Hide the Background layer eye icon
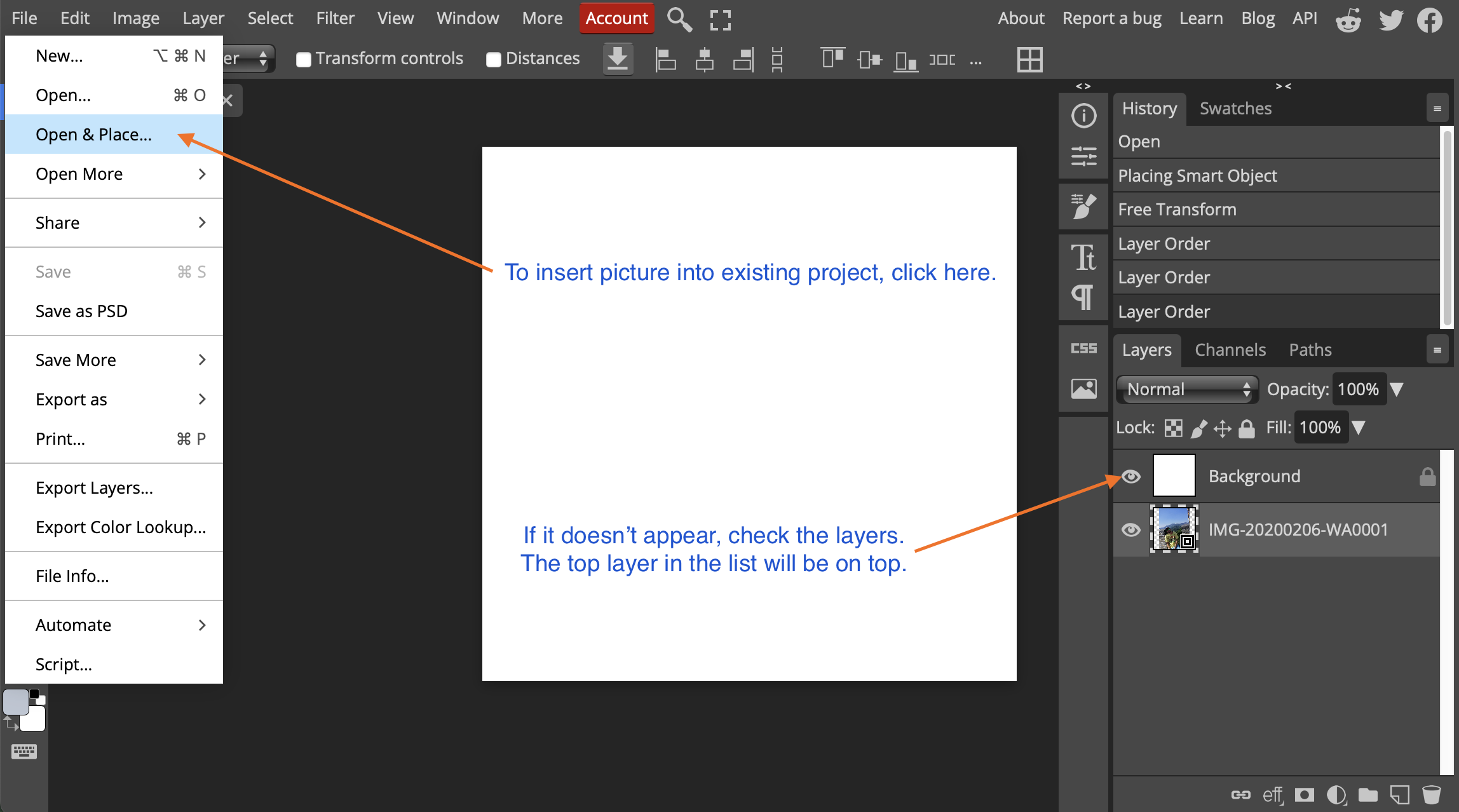Image resolution: width=1459 pixels, height=812 pixels. coord(1131,476)
